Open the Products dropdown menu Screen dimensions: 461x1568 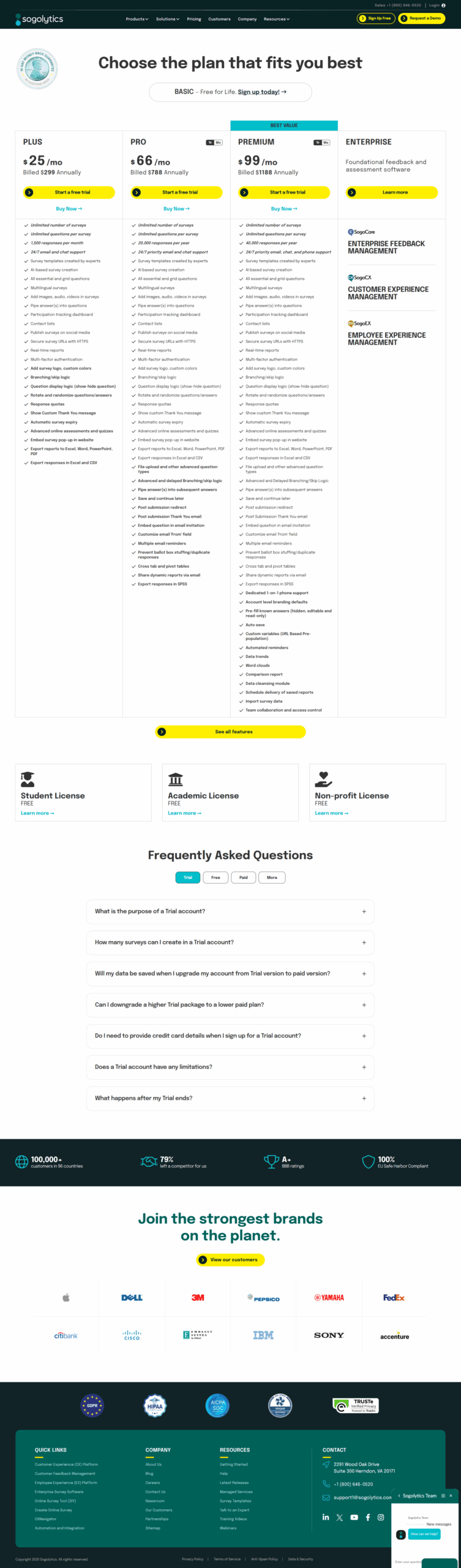point(137,19)
